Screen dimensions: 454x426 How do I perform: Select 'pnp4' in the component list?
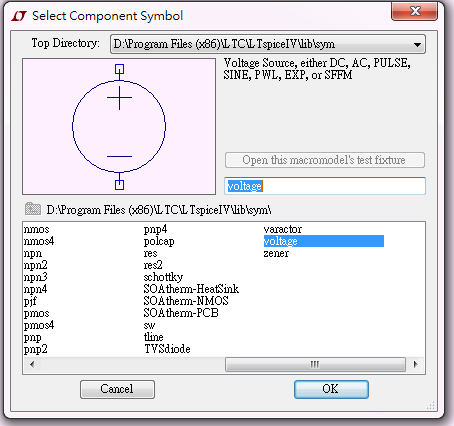pos(156,229)
